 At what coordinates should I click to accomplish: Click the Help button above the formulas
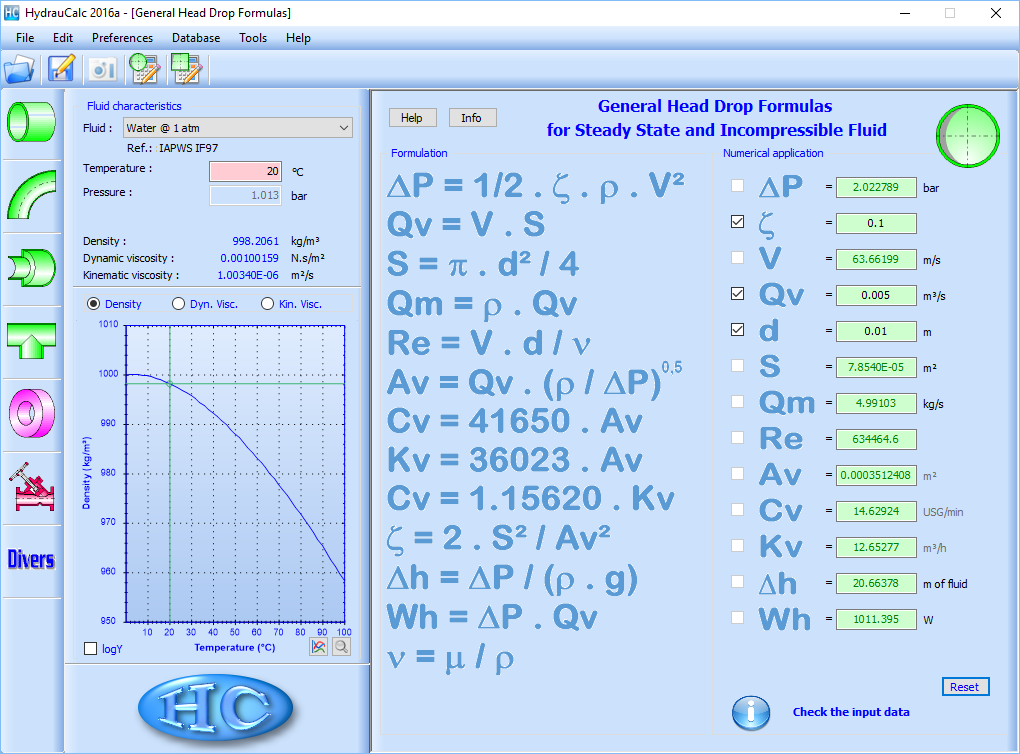pos(412,117)
